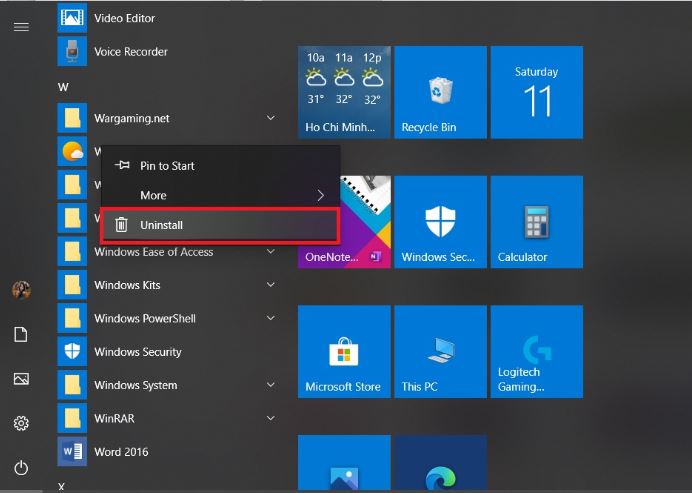692x493 pixels.
Task: Open the Weather tile for Ho Chi Minh
Action: pos(344,92)
